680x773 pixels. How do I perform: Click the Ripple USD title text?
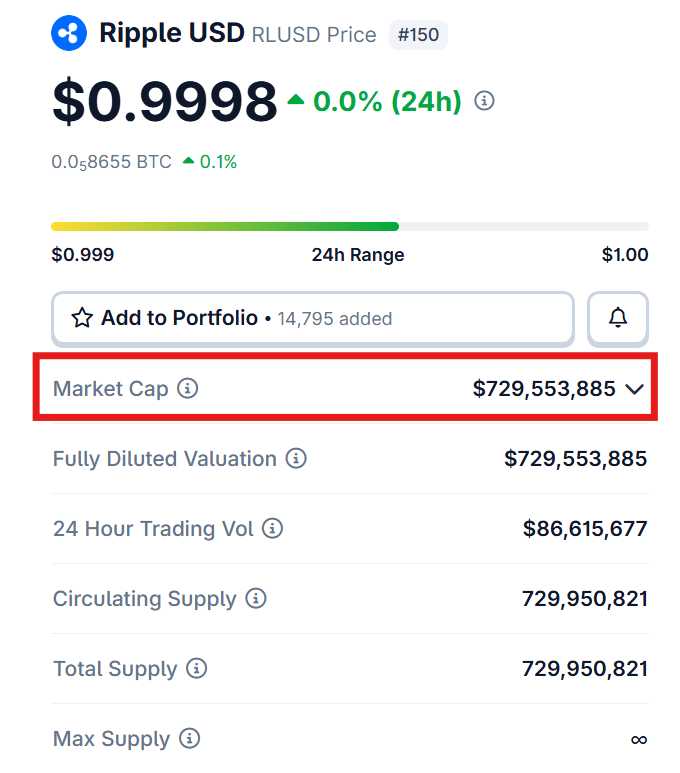pos(172,34)
